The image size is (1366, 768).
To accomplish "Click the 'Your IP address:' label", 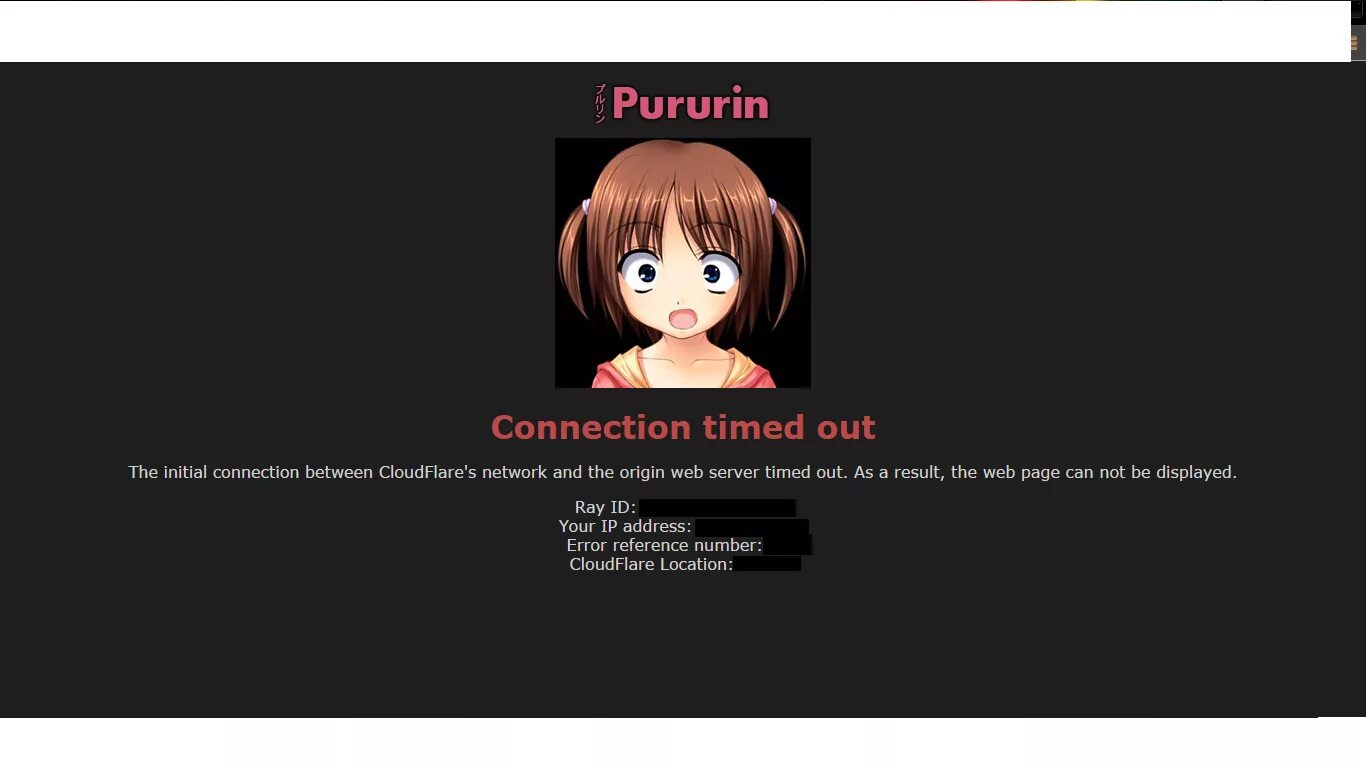I will tap(625, 527).
